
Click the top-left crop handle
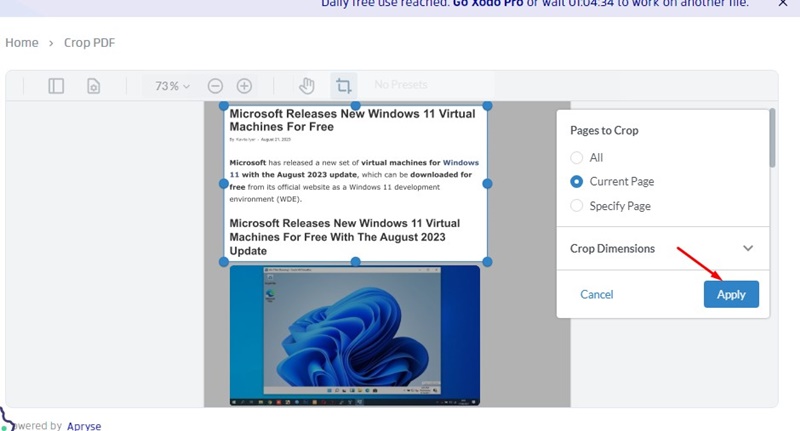pyautogui.click(x=223, y=106)
